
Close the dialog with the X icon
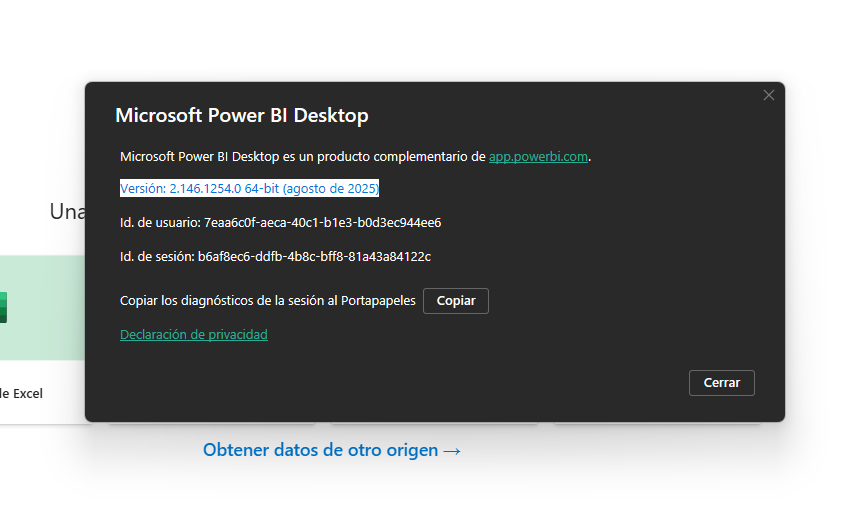point(768,95)
